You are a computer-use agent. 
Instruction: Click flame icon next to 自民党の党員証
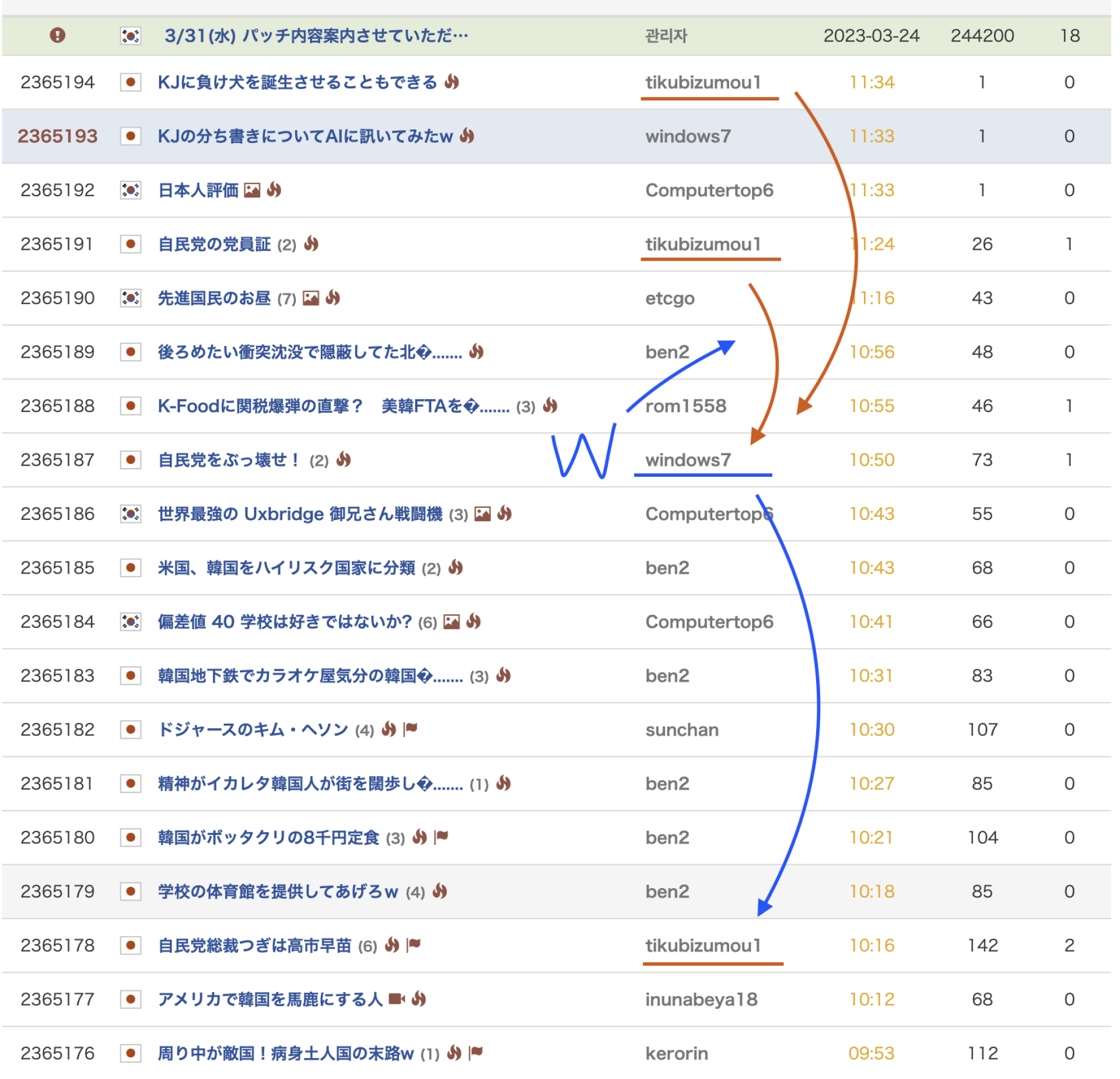311,244
